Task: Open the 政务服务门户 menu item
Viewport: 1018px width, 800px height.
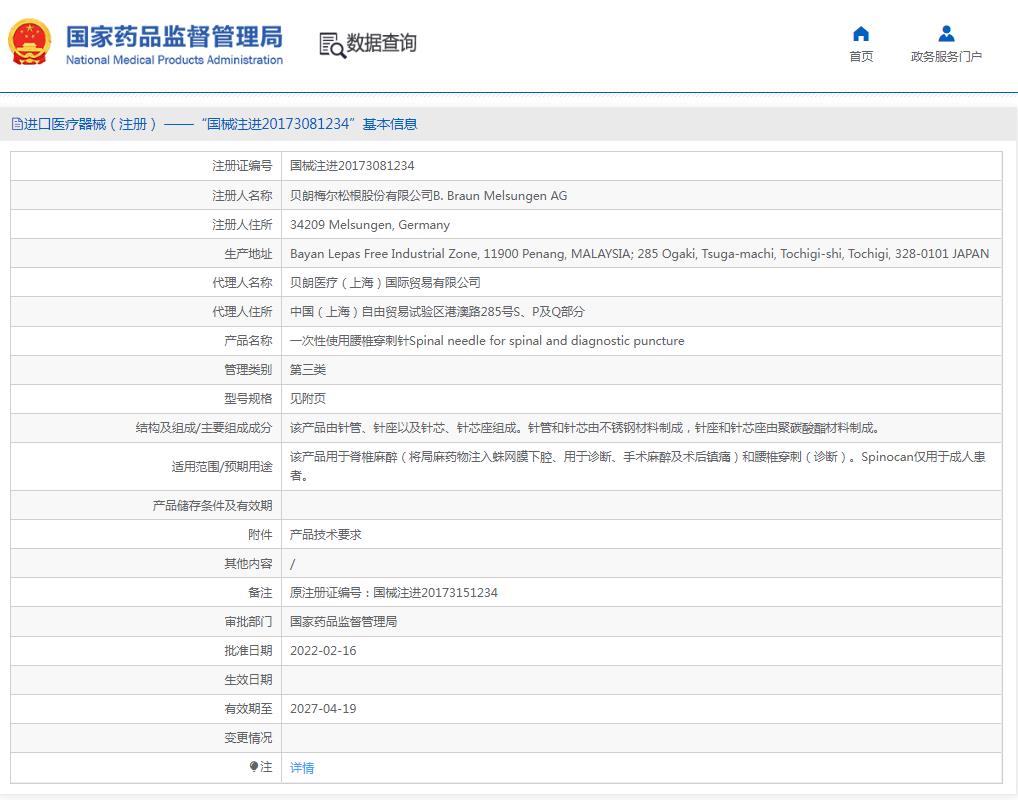Action: coord(946,57)
